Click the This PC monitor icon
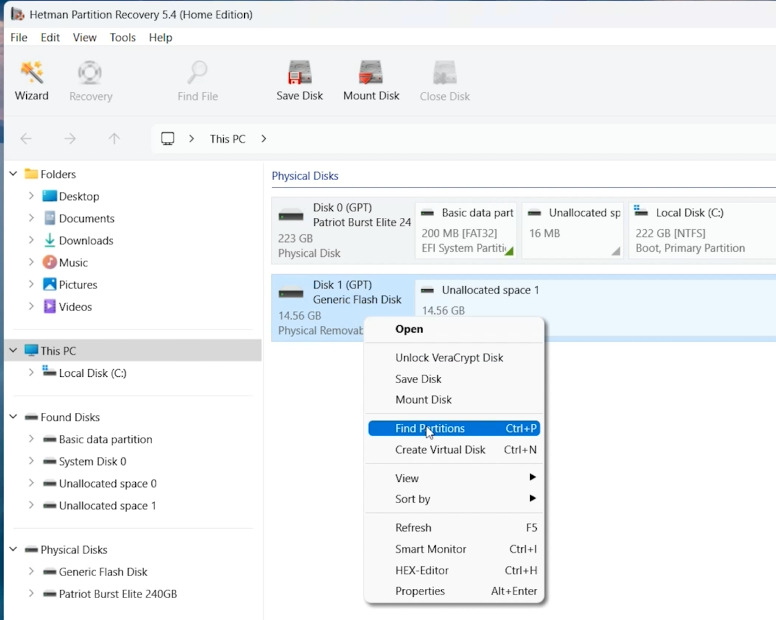776x620 pixels. click(x=31, y=350)
